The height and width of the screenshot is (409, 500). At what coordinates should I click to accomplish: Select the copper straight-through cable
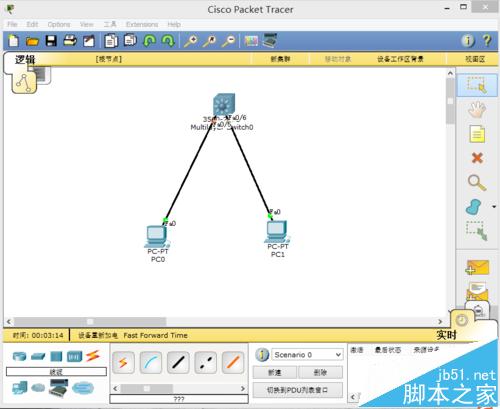178,362
